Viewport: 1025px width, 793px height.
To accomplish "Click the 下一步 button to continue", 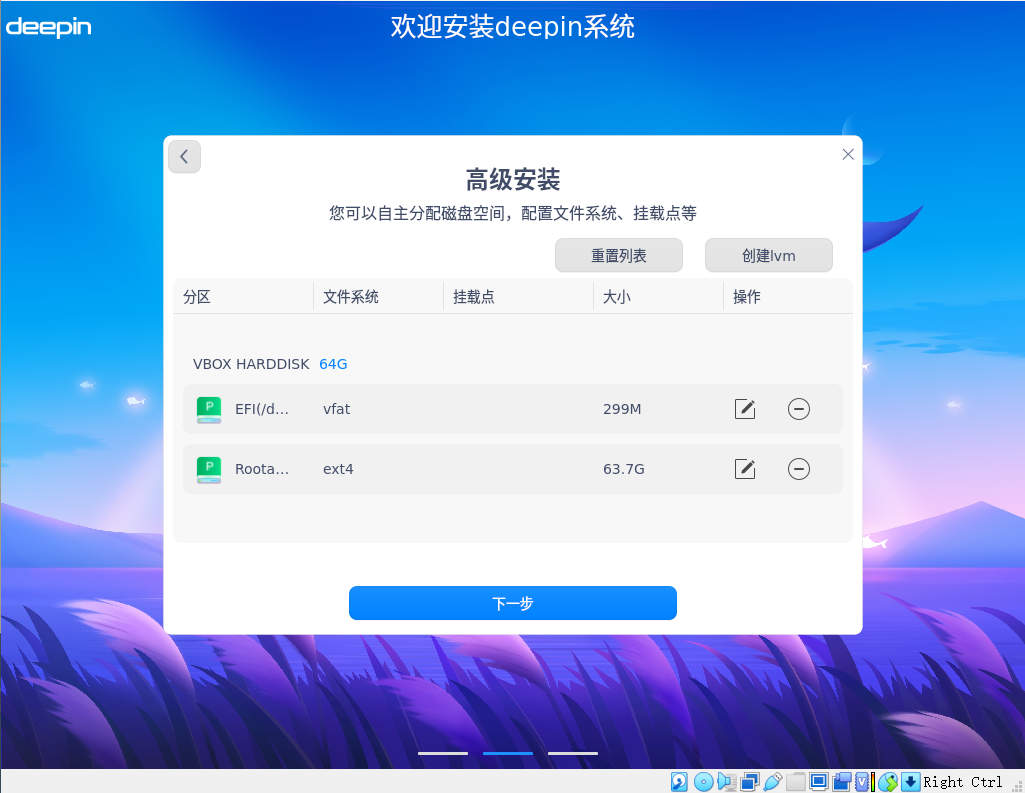I will point(512,603).
